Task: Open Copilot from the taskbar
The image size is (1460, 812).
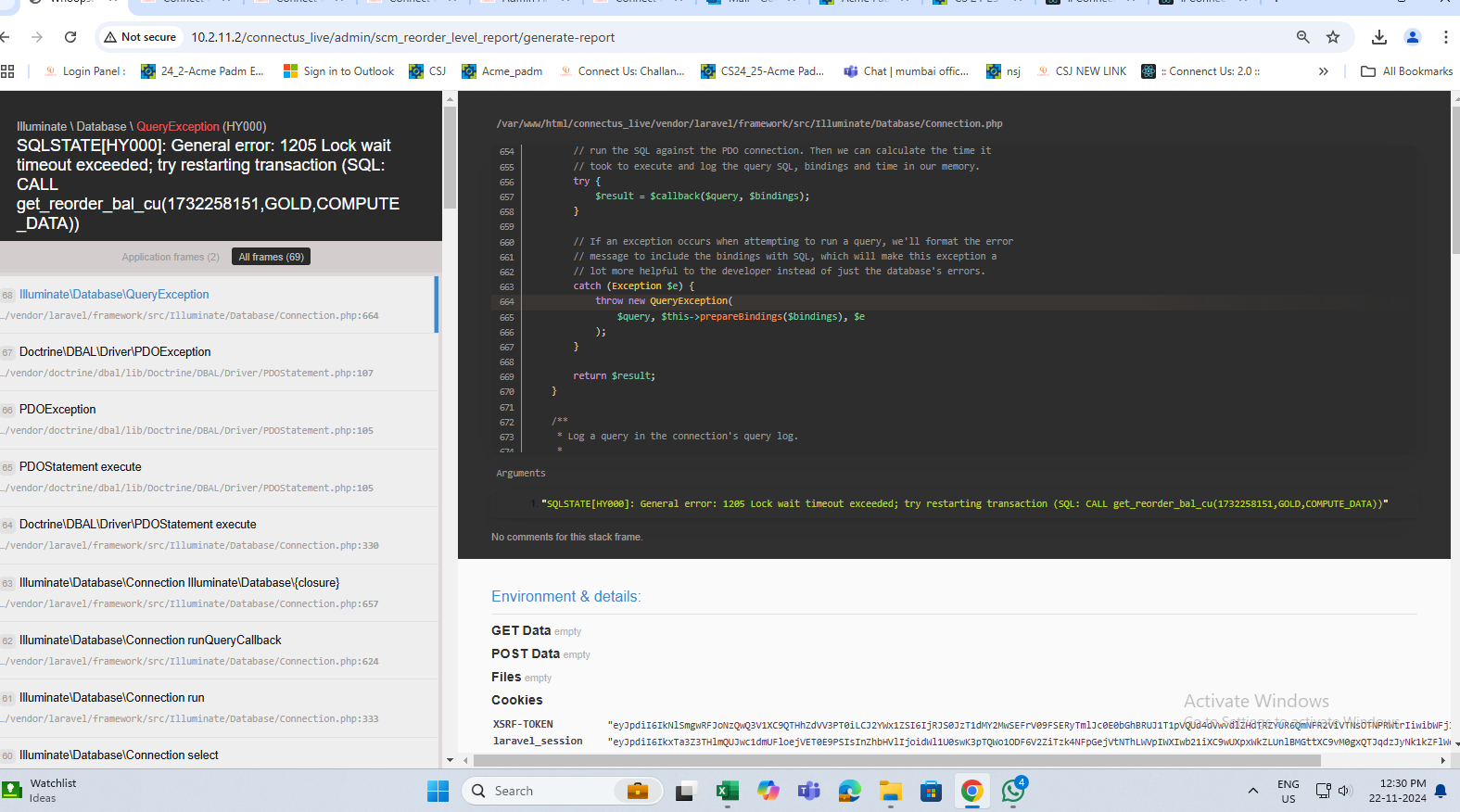Action: pos(768,791)
